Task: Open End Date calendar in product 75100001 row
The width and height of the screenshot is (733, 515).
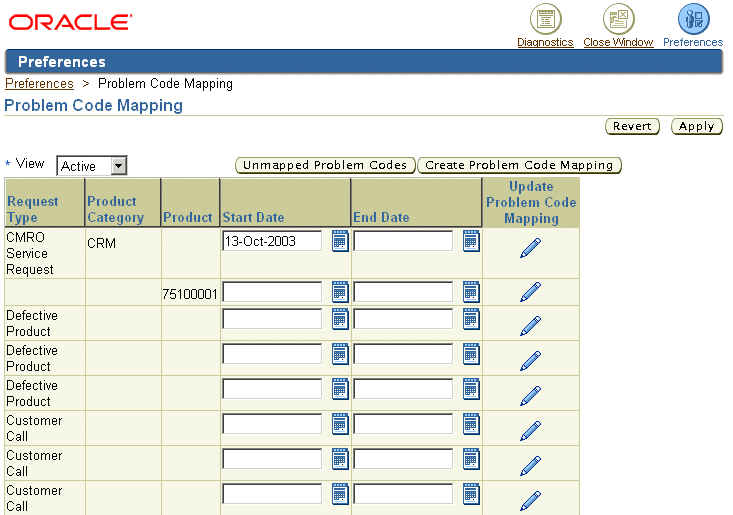Action: (471, 292)
